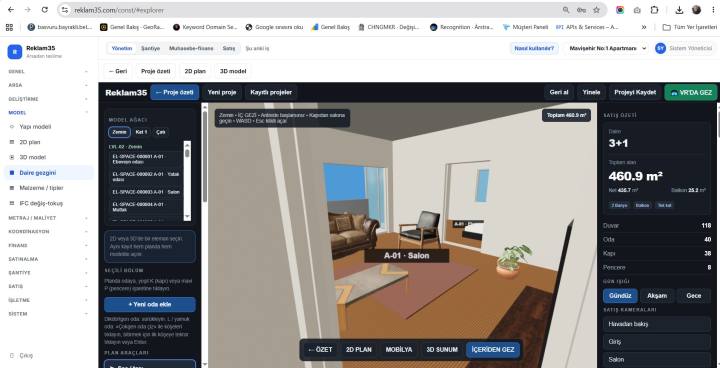Open the Müşteri Paneli bookmark
The width and height of the screenshot is (720, 368).
(x=525, y=27)
